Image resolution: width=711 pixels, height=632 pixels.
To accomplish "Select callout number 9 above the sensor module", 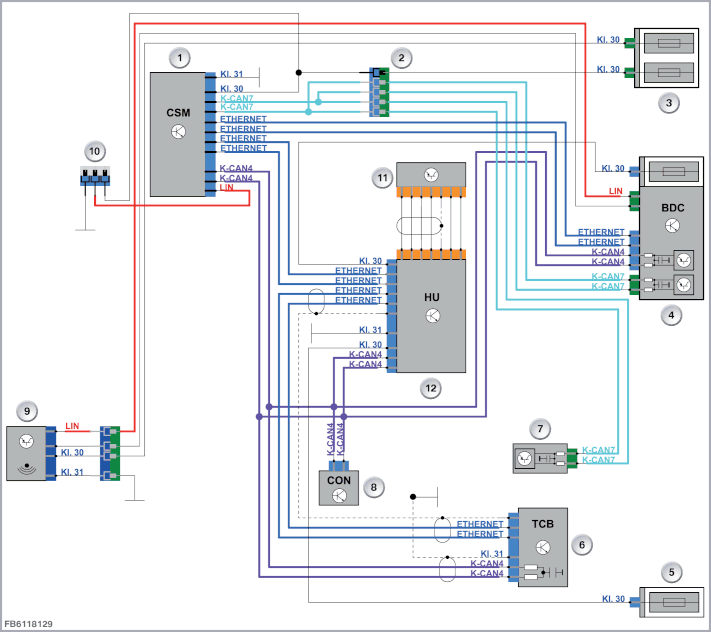I will coord(27,411).
